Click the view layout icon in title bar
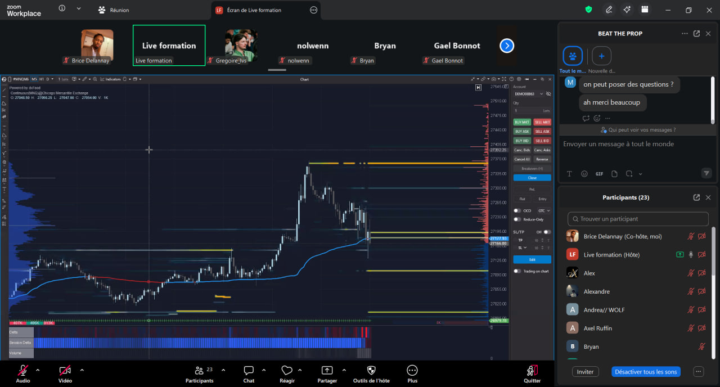 coord(645,10)
